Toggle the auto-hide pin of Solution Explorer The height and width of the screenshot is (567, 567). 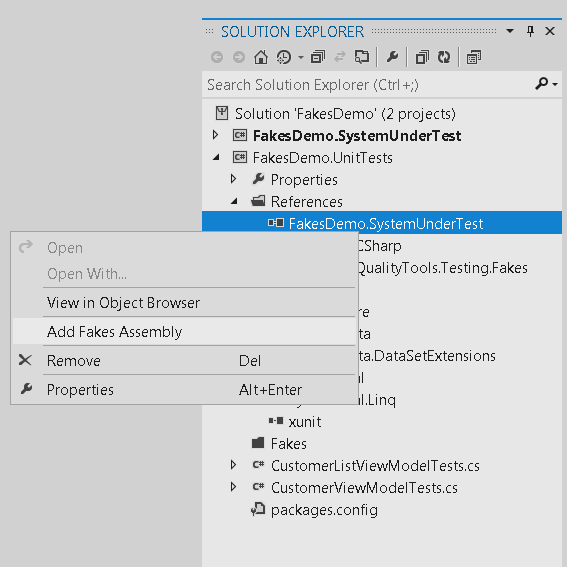(x=530, y=31)
